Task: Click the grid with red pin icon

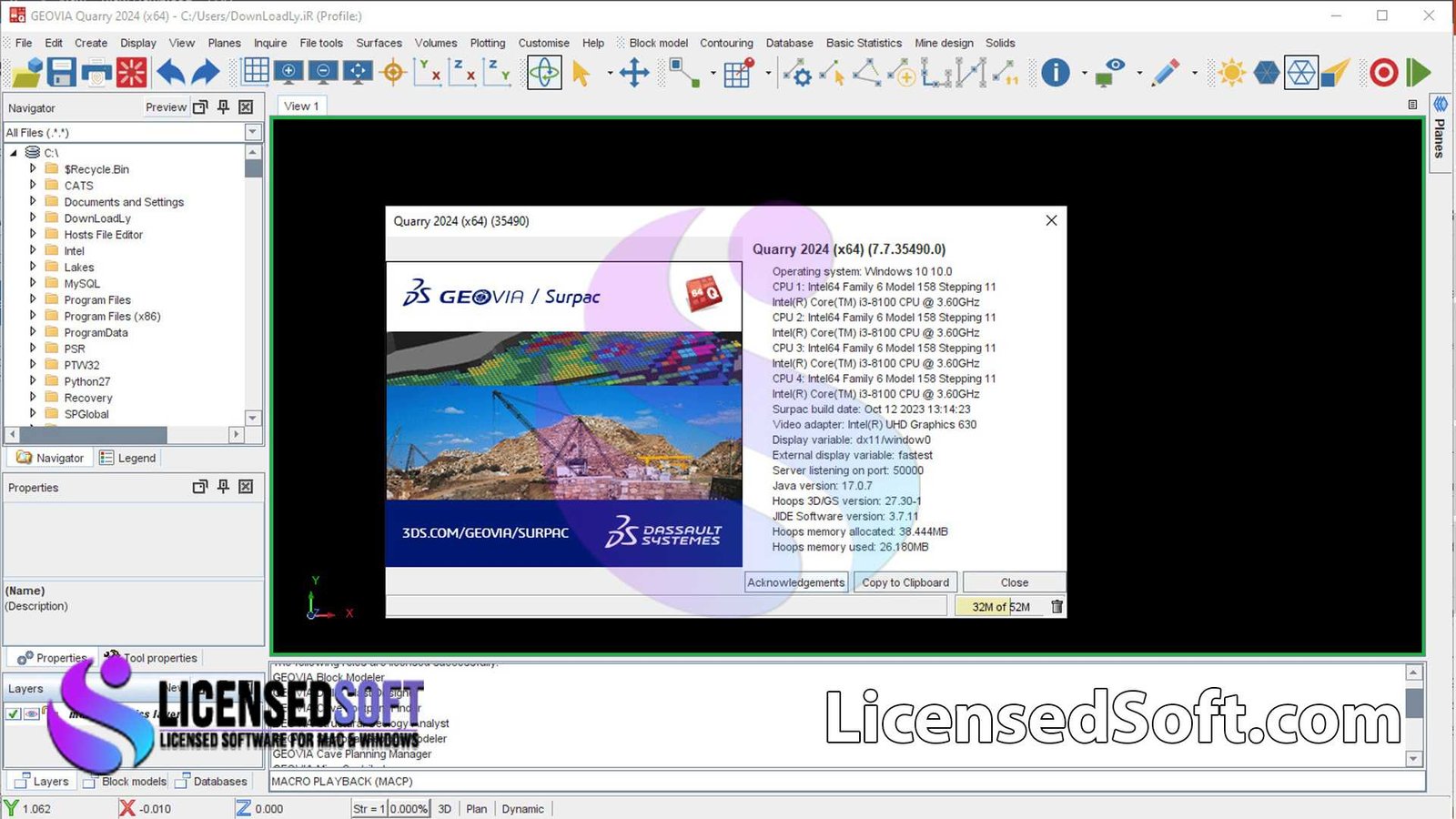Action: [739, 73]
